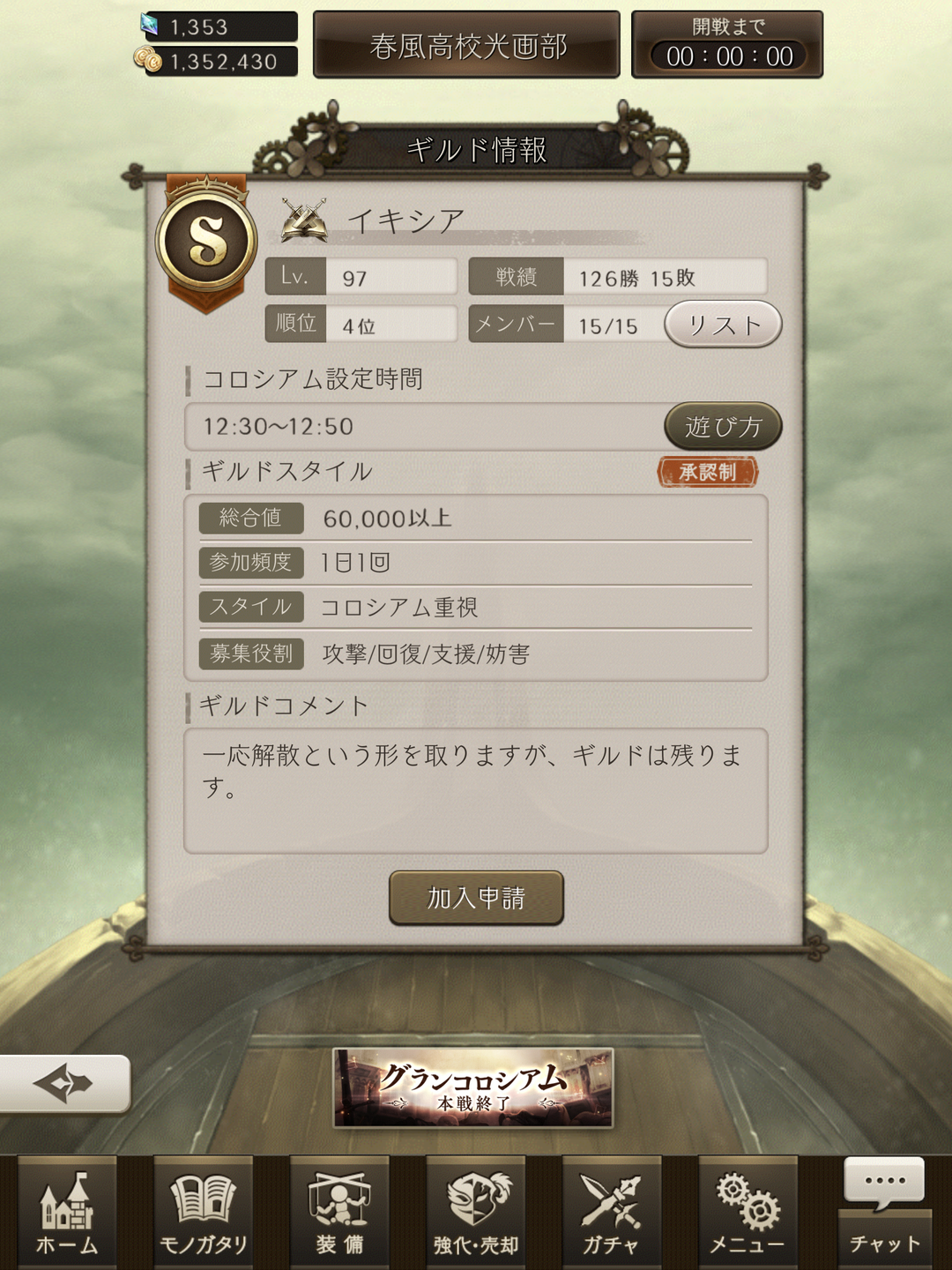Submit the 加入申請 join request
This screenshot has height=1270, width=952.
[476, 898]
